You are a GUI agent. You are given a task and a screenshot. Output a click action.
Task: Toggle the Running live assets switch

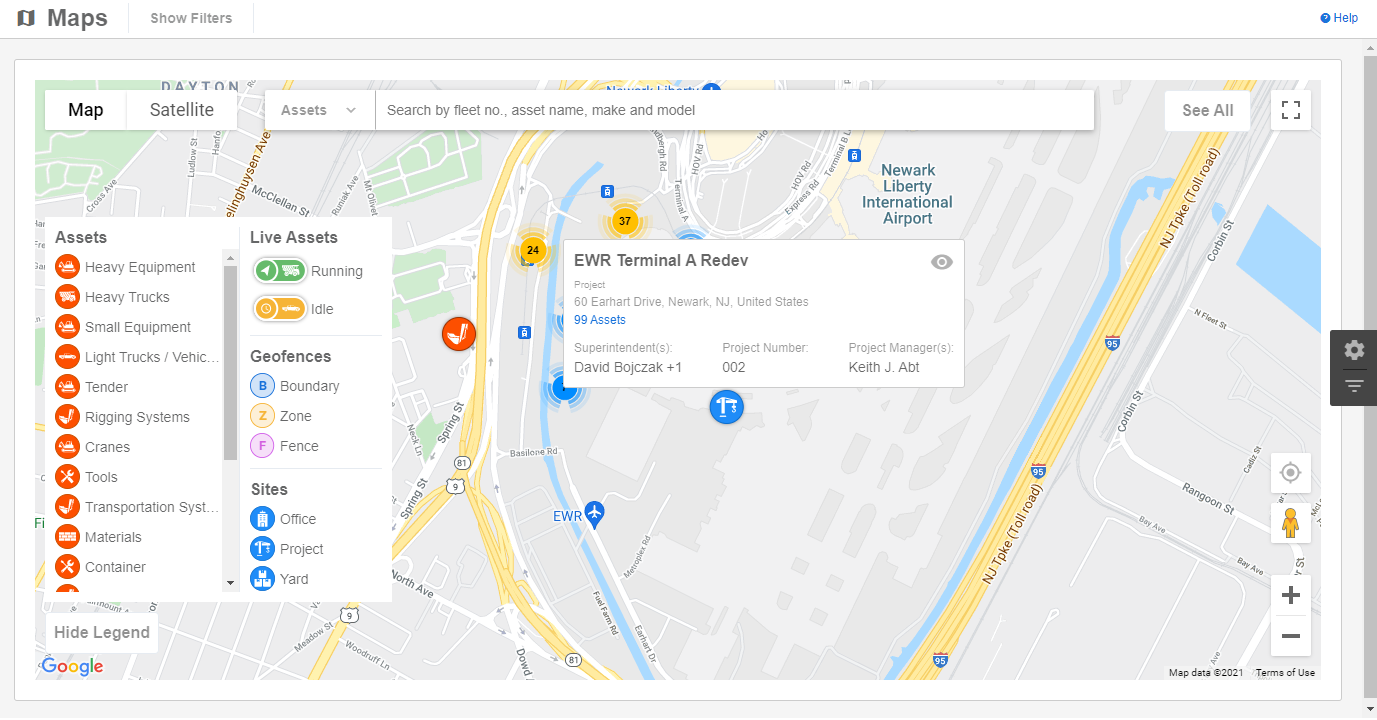point(278,270)
